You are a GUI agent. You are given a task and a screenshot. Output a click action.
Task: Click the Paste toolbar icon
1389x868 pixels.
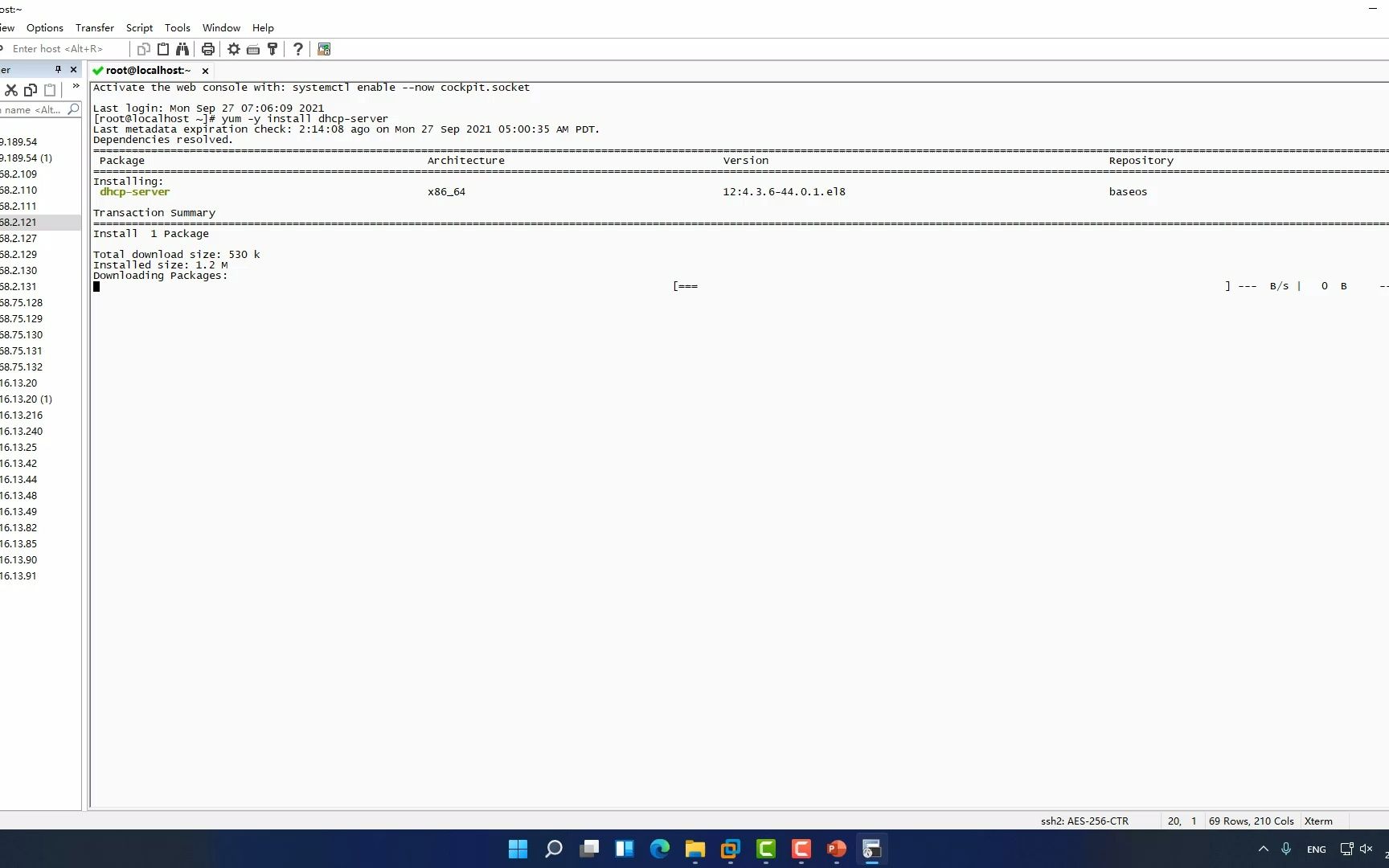point(162,49)
